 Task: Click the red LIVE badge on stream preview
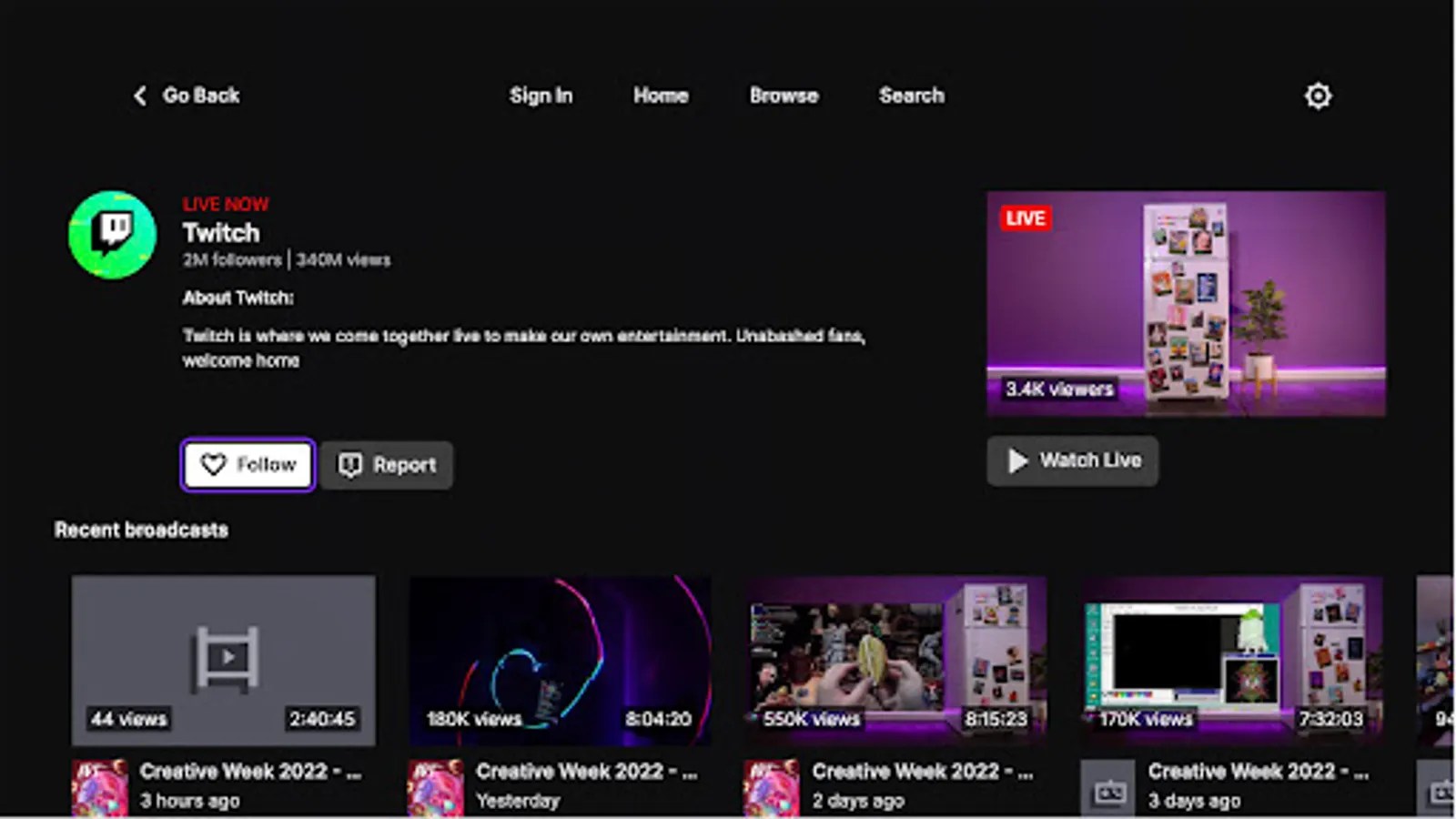(x=1026, y=218)
